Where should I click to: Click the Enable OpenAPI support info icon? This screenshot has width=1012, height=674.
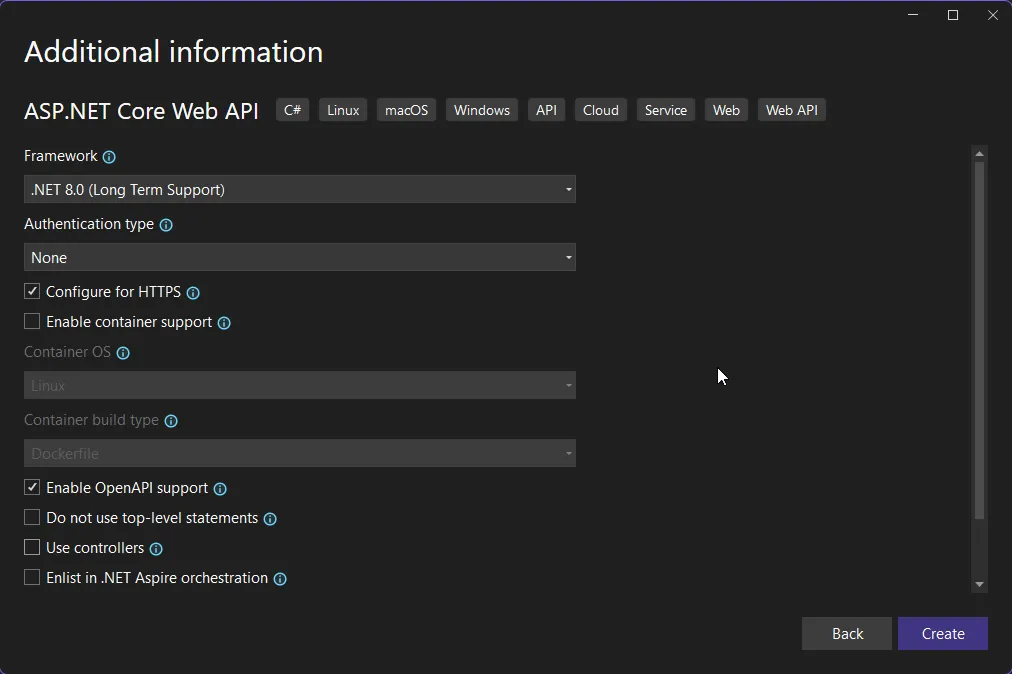pos(221,489)
